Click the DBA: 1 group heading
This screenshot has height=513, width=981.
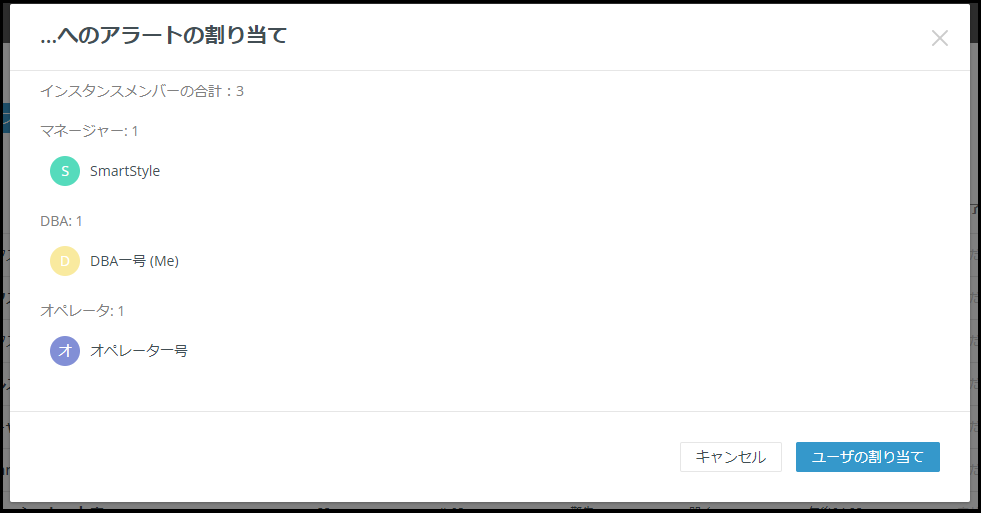point(61,221)
